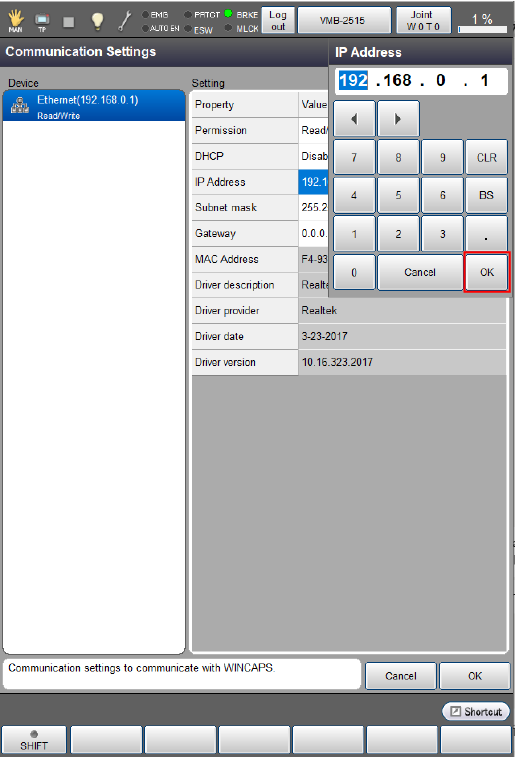Click the gray stop square icon
The height and width of the screenshot is (757, 516).
69,22
